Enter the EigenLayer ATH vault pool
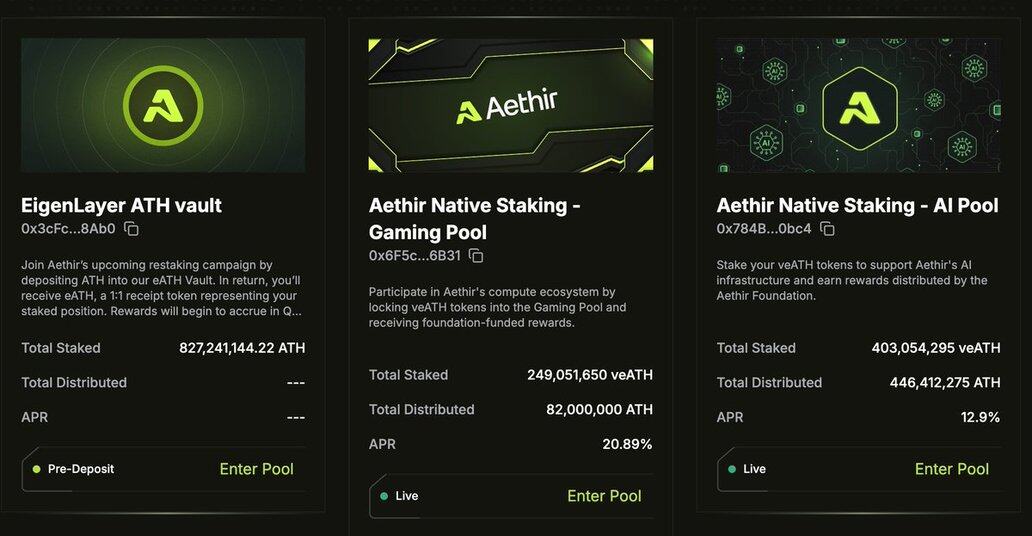Image resolution: width=1032 pixels, height=536 pixels. (256, 469)
